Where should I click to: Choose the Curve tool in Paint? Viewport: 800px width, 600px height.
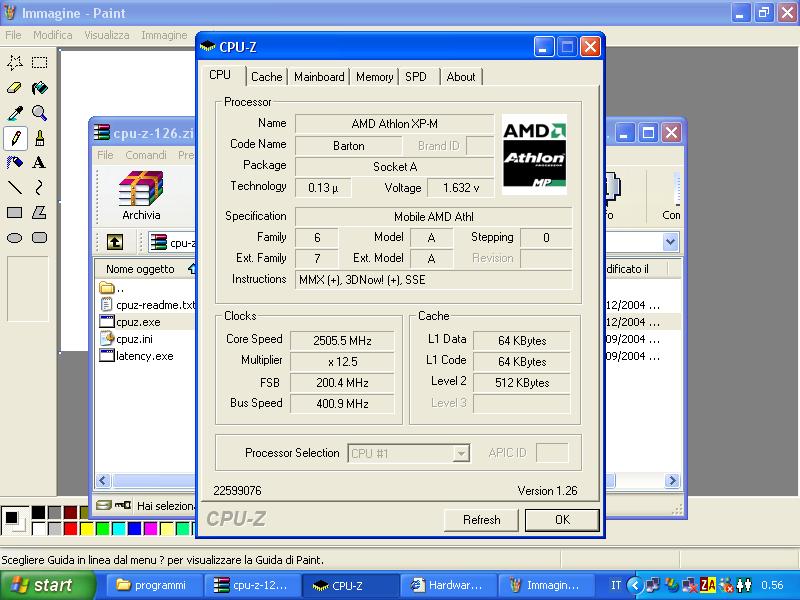click(x=39, y=188)
